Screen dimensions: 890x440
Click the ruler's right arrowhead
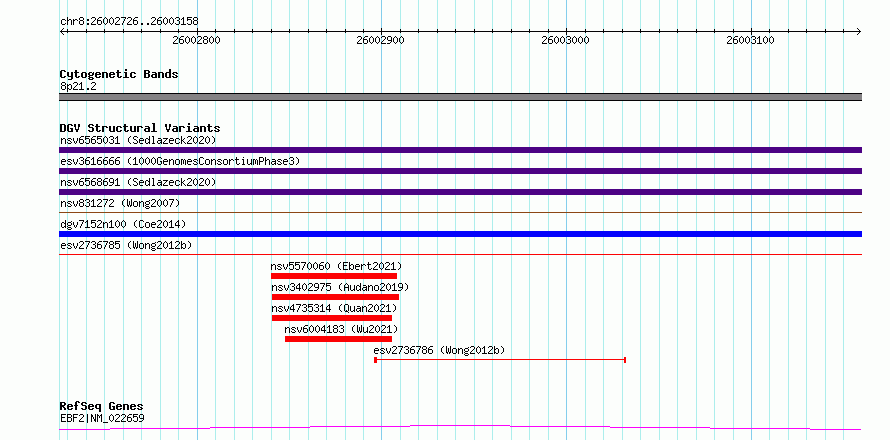(x=859, y=32)
